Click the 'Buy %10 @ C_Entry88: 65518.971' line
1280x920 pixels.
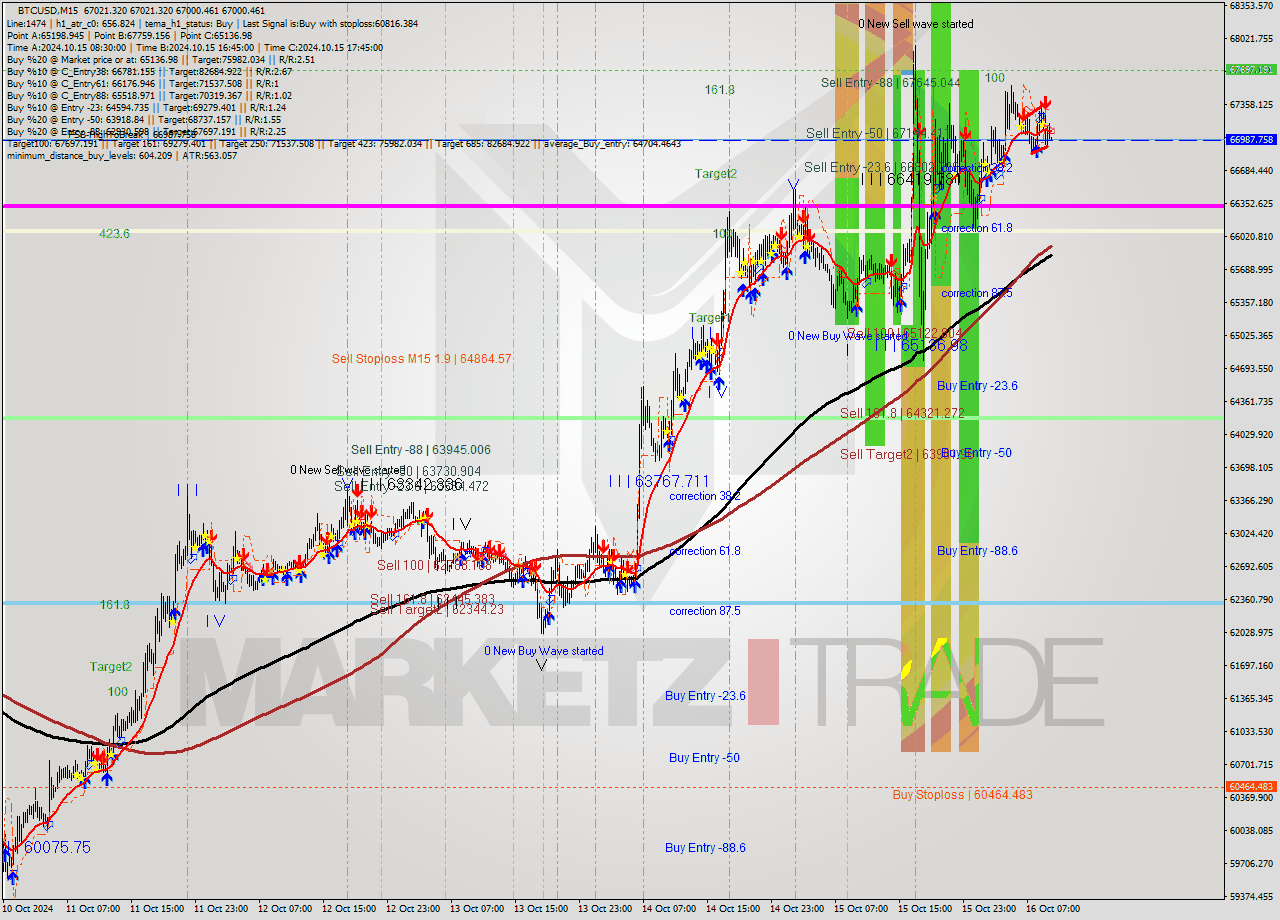(x=149, y=95)
